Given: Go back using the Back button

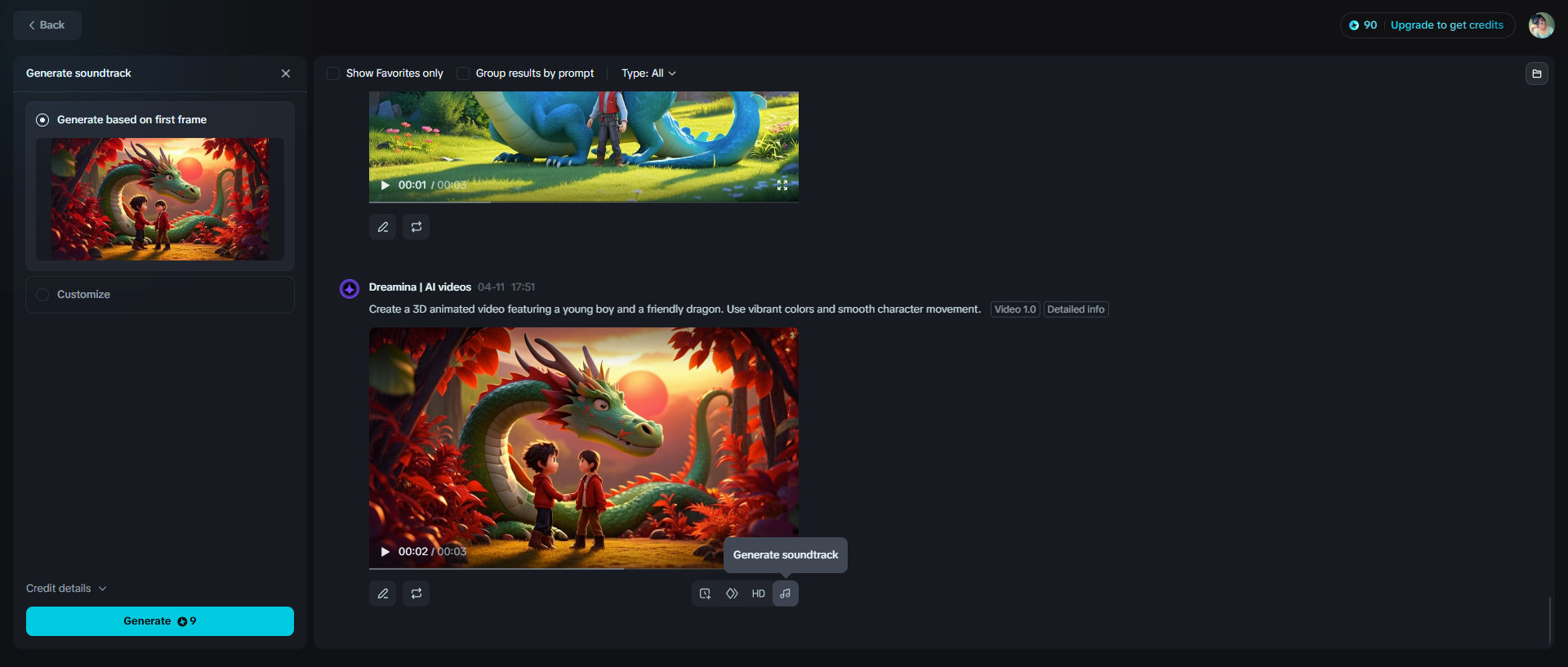Looking at the screenshot, I should coord(47,25).
